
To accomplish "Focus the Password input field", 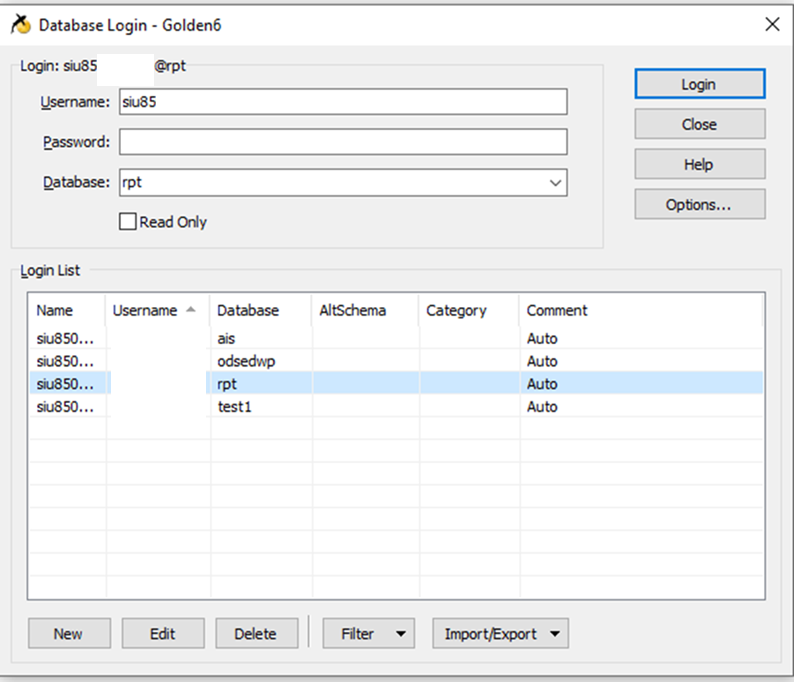I will pyautogui.click(x=343, y=142).
